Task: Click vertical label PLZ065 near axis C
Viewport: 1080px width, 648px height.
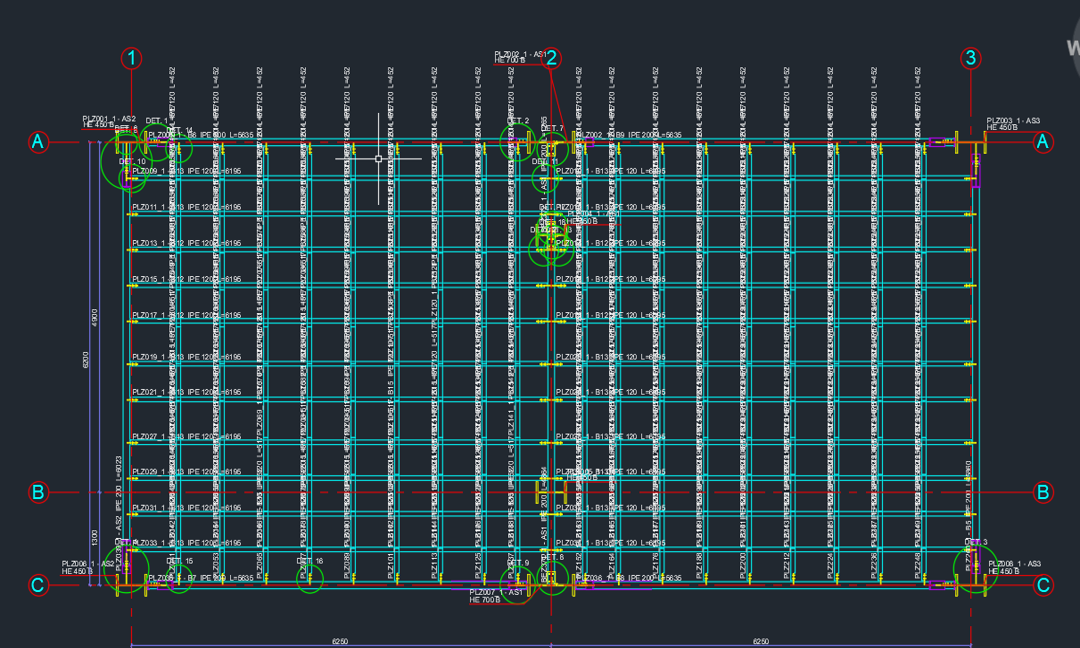Action: (x=260, y=565)
